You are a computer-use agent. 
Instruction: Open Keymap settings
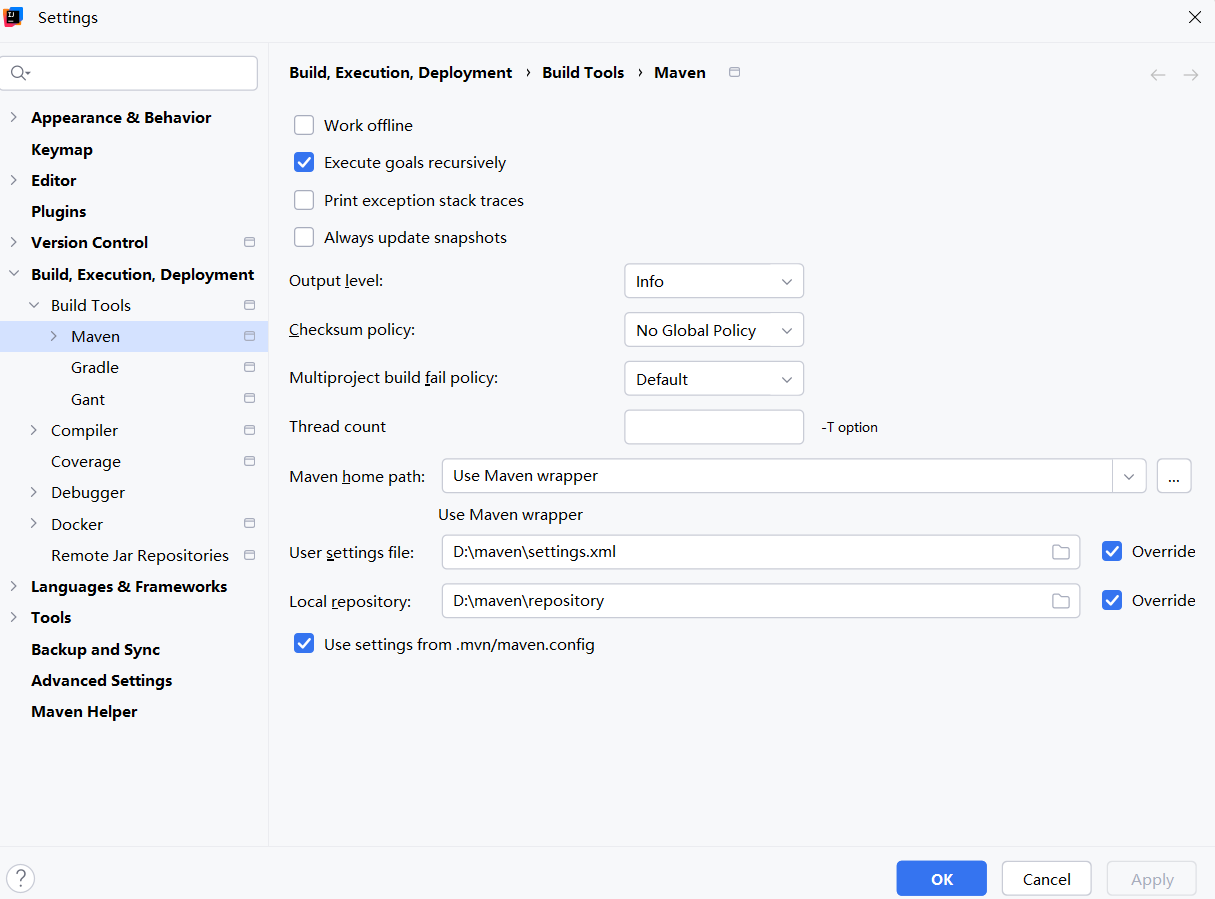(62, 149)
